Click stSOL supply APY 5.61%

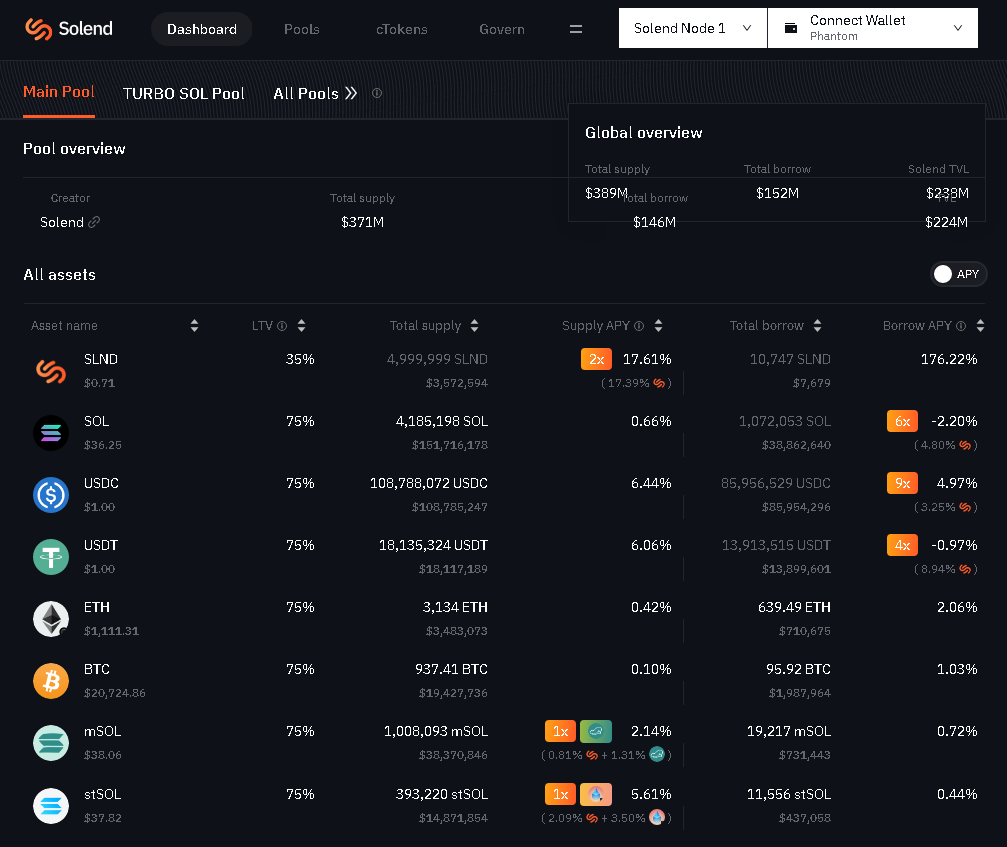tap(651, 794)
